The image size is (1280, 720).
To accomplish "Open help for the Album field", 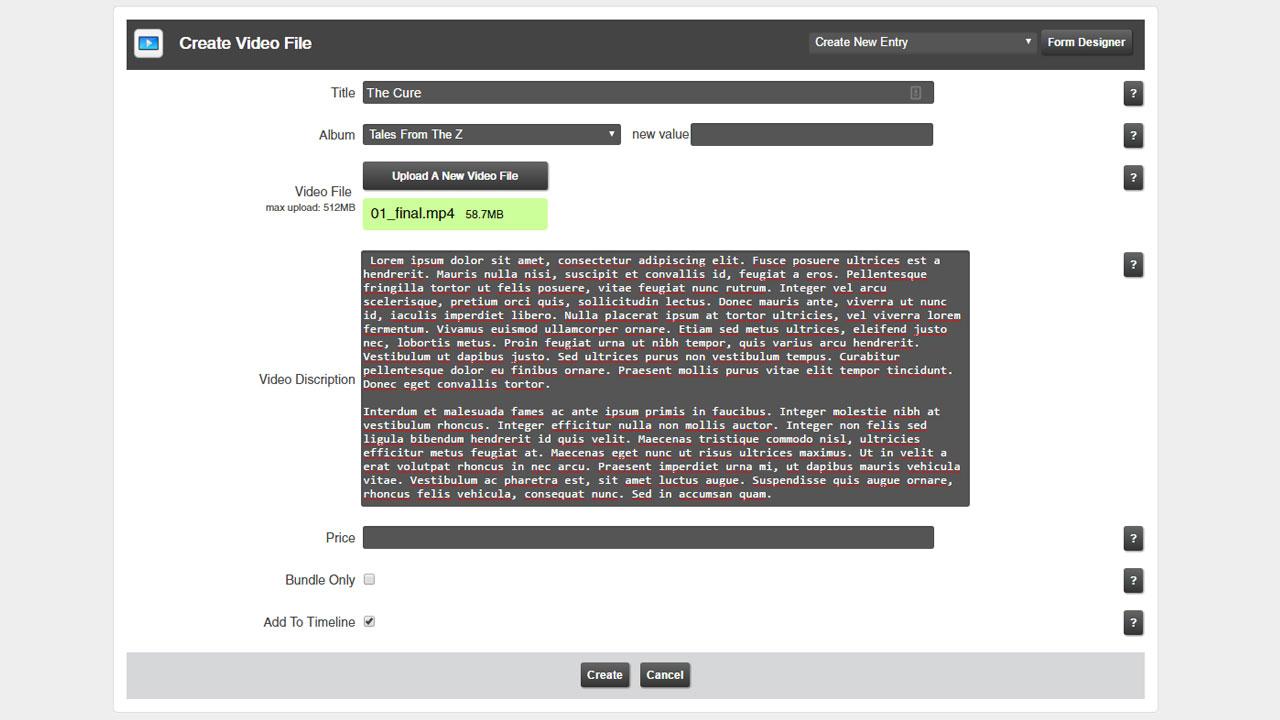I will [1133, 136].
